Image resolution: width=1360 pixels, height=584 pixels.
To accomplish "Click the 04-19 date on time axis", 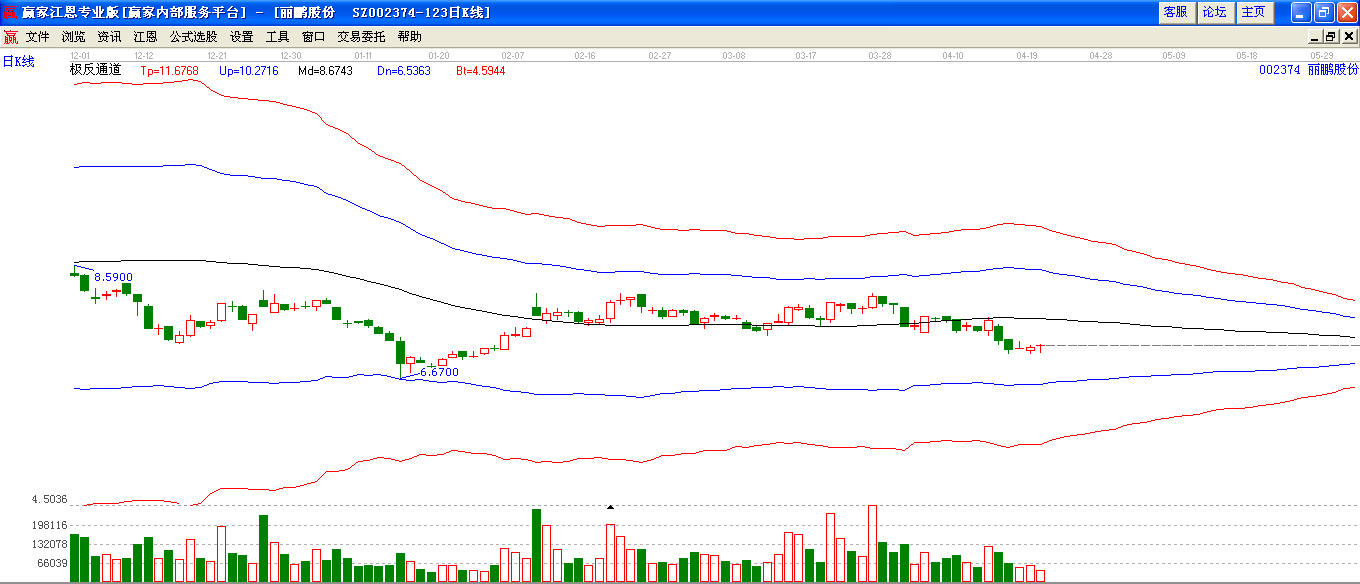I will (1027, 56).
